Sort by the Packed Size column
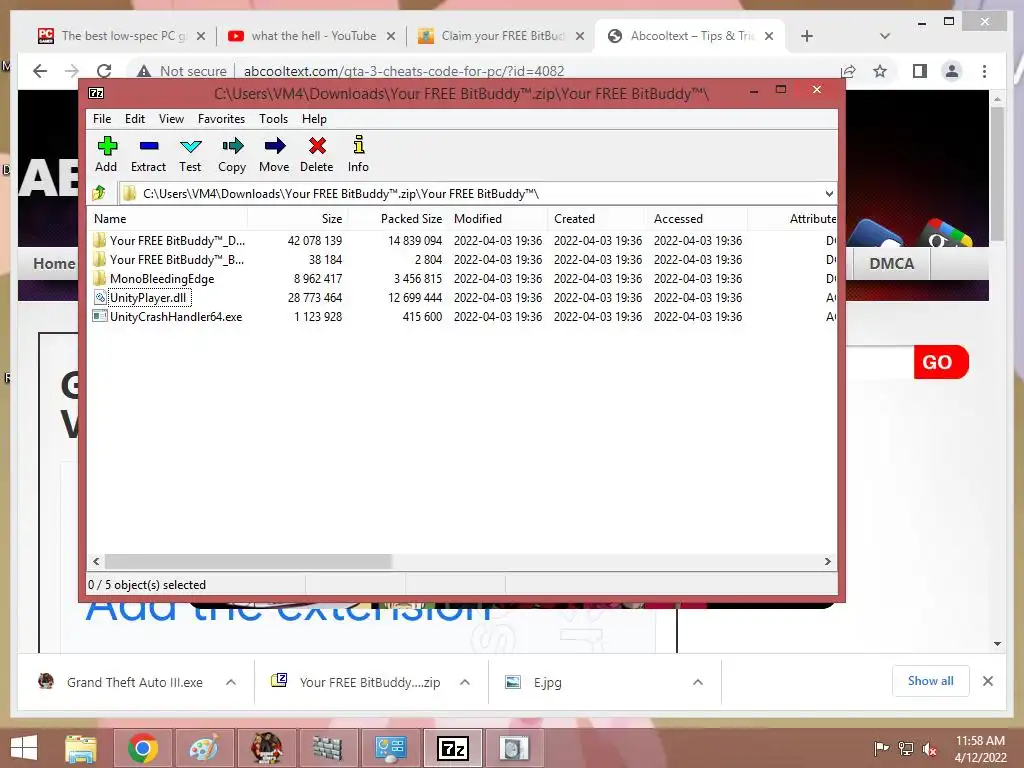This screenshot has width=1024, height=768. coord(397,219)
